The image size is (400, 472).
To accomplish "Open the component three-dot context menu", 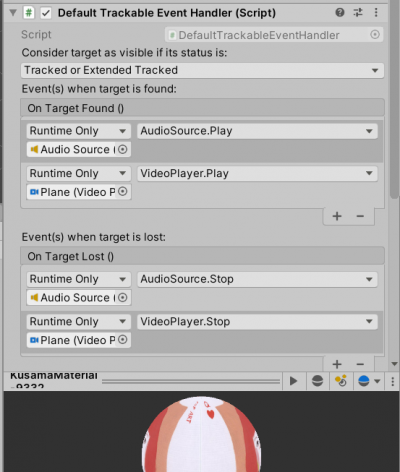I will (376, 13).
